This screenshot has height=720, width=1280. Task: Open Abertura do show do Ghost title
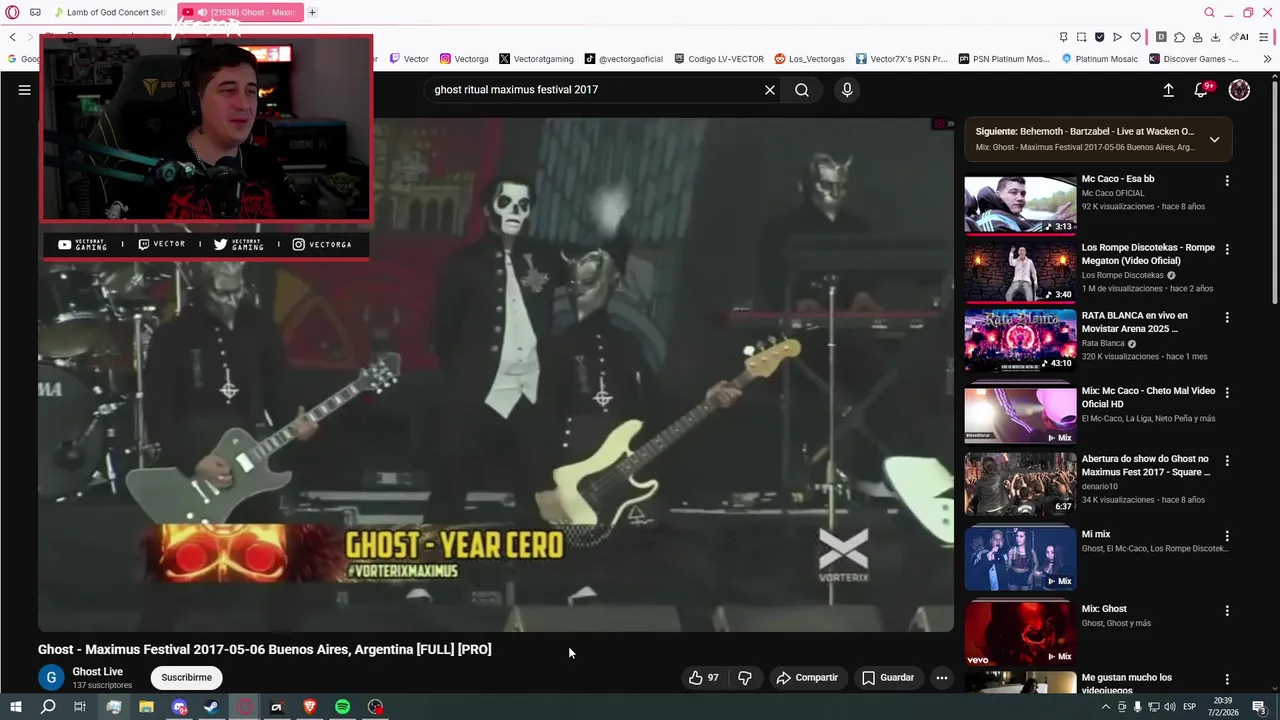[1146, 465]
